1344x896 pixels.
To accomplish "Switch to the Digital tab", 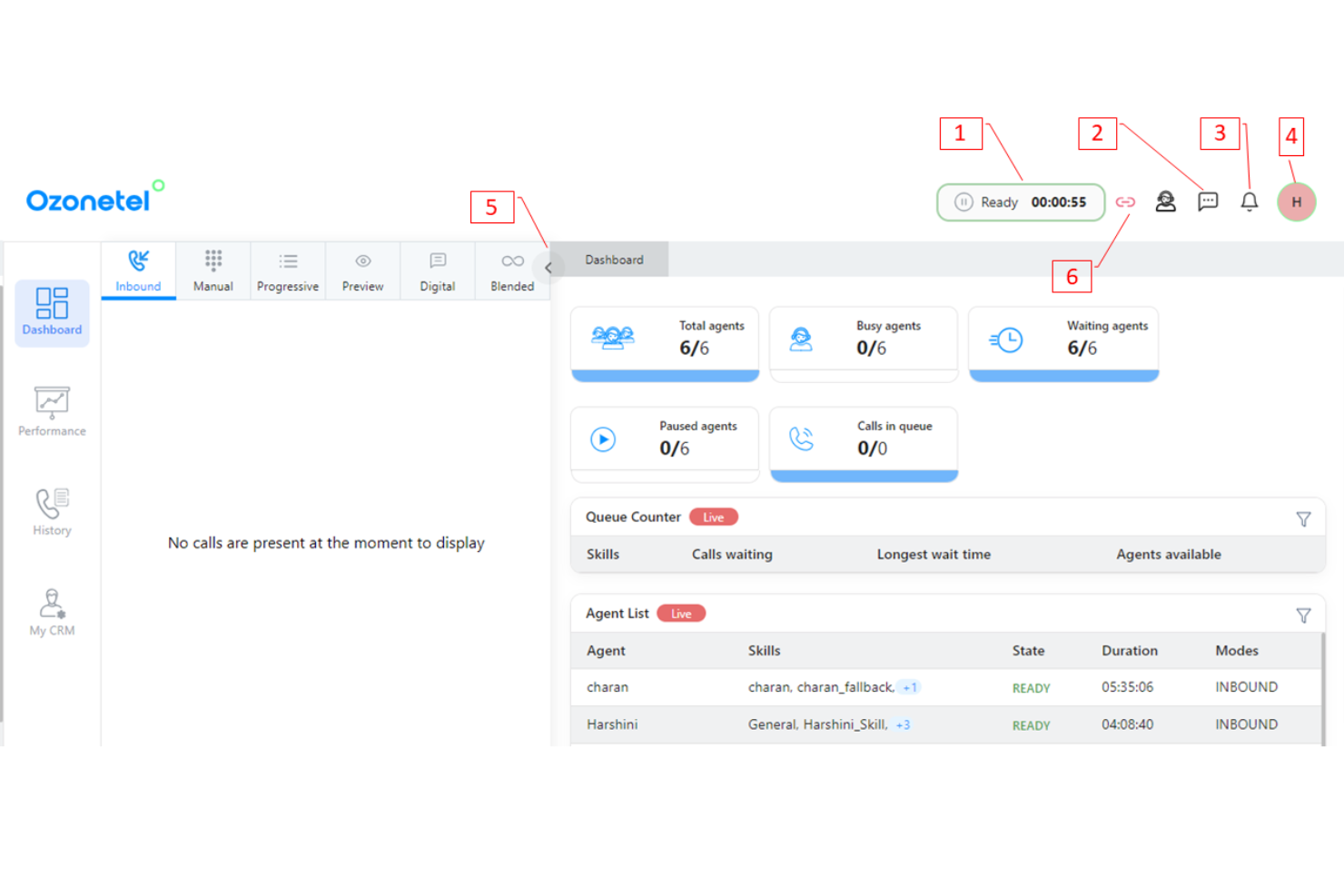I will tap(437, 270).
